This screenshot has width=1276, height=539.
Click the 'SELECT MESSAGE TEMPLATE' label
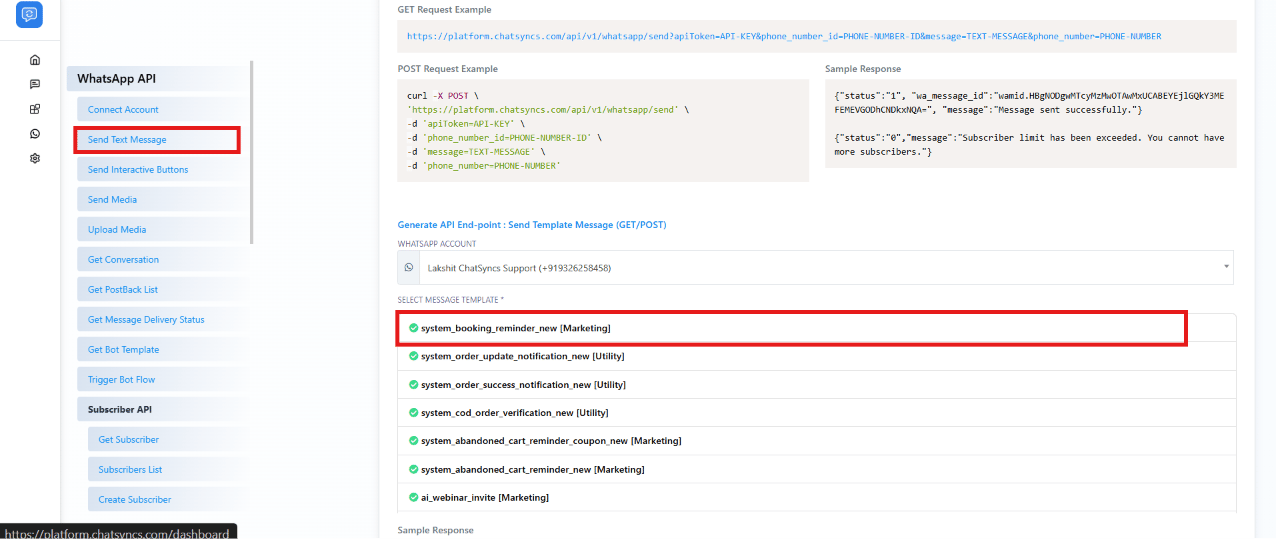(x=451, y=300)
